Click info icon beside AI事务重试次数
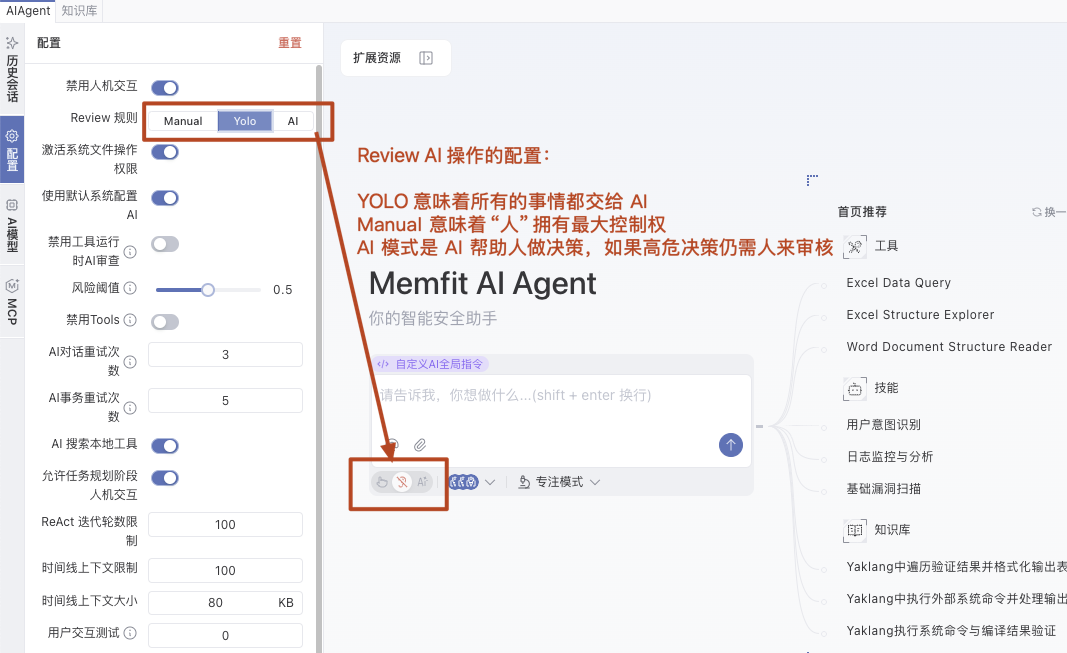The width and height of the screenshot is (1067, 653). pyautogui.click(x=130, y=407)
